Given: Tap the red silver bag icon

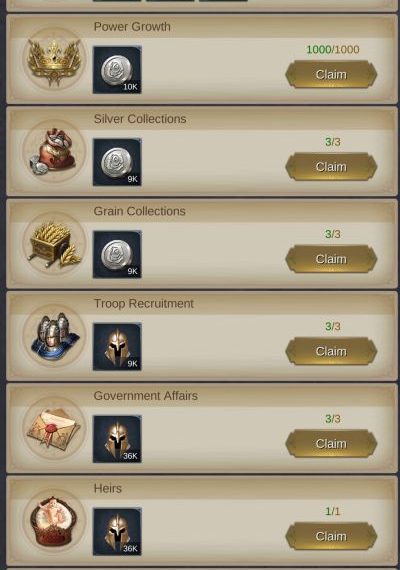Looking at the screenshot, I should (x=54, y=151).
